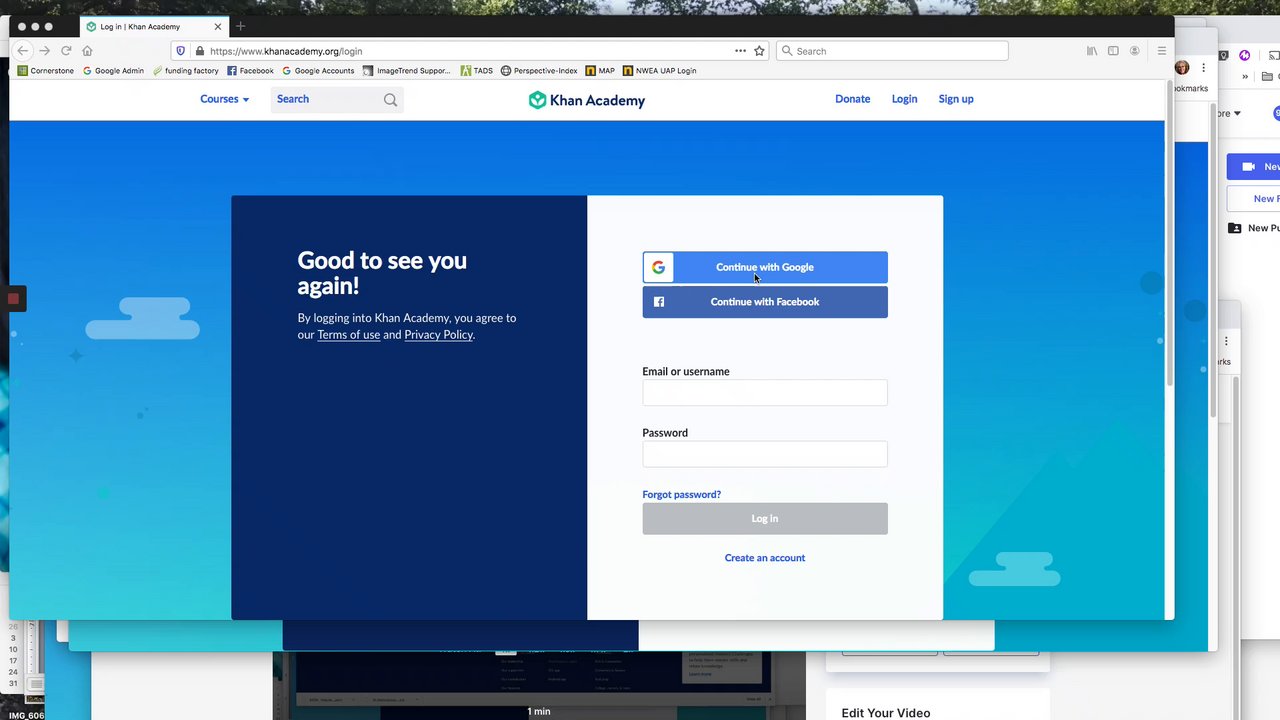
Task: Open the page actions three-dot menu in the address bar
Action: [740, 51]
